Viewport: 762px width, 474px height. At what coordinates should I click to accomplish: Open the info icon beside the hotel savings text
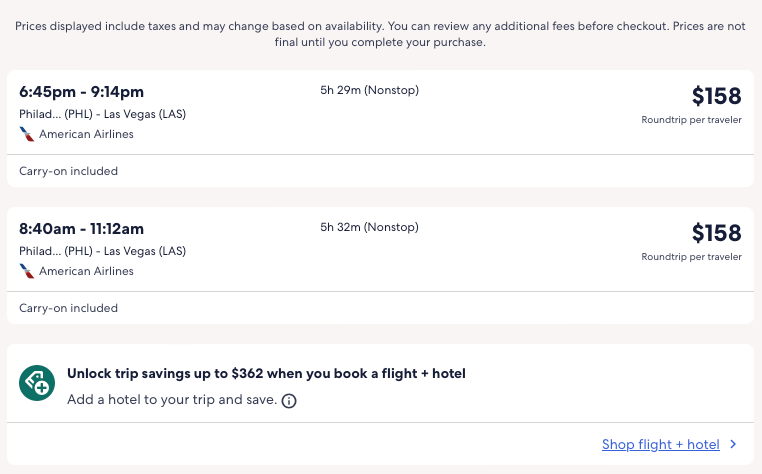289,401
